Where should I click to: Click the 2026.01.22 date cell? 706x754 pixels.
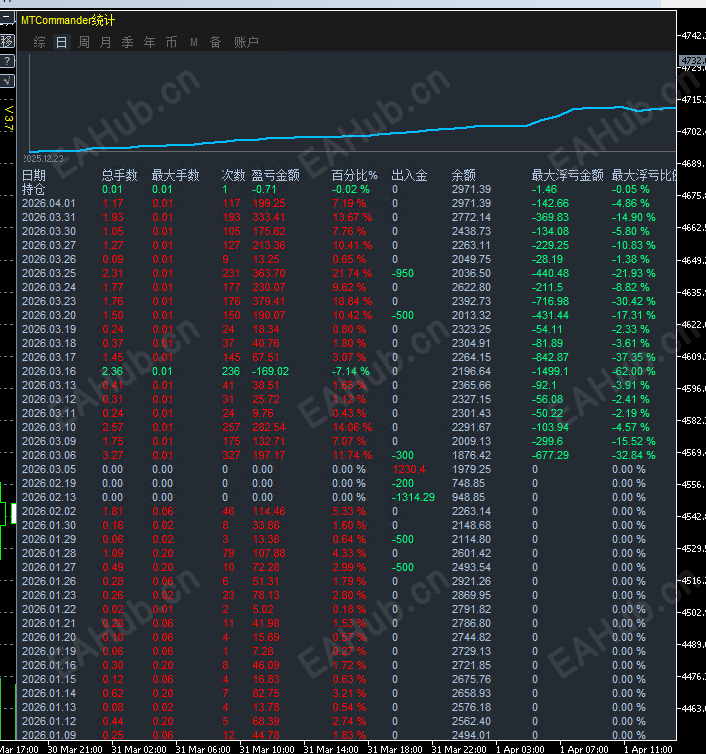coord(49,609)
